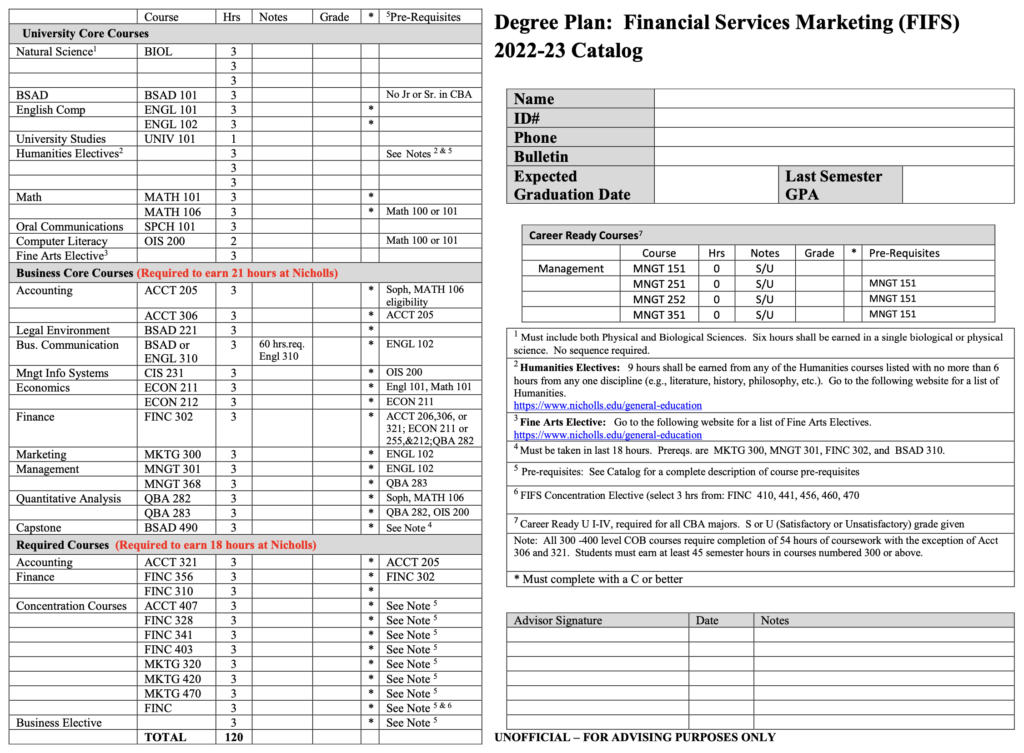Click the ENGL 101 course cell
The height and width of the screenshot is (753, 1024).
pyautogui.click(x=176, y=110)
